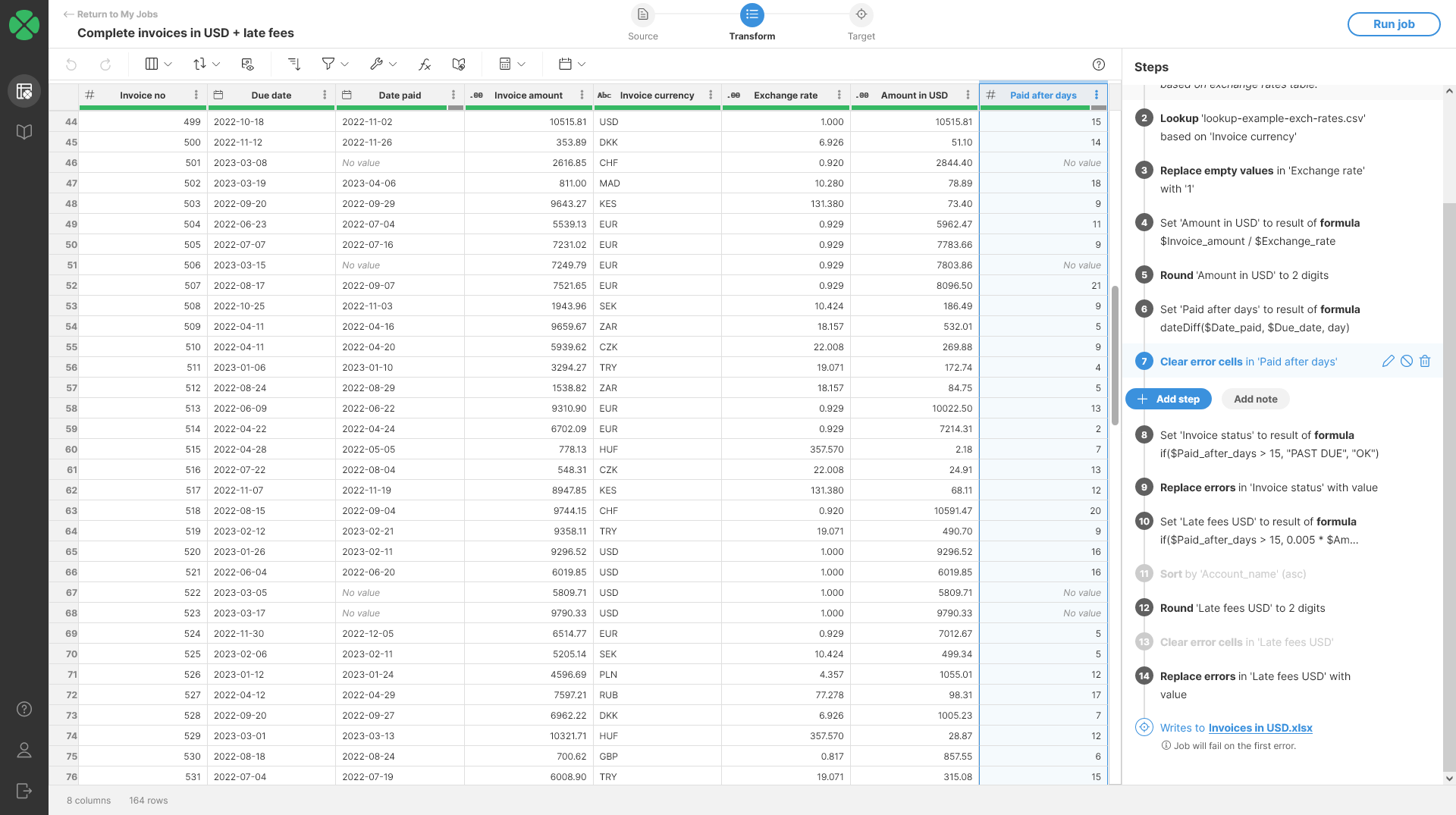Edit step 7 with the pencil icon
This screenshot has width=1456, height=815.
coord(1388,362)
